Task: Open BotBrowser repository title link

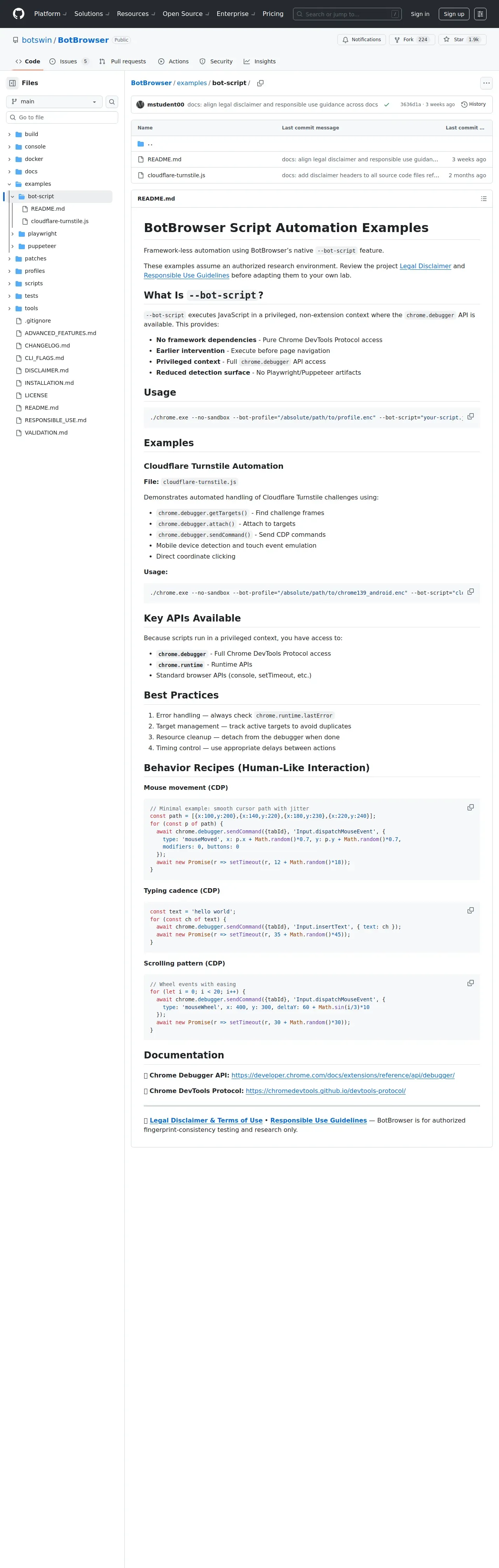Action: [84, 40]
